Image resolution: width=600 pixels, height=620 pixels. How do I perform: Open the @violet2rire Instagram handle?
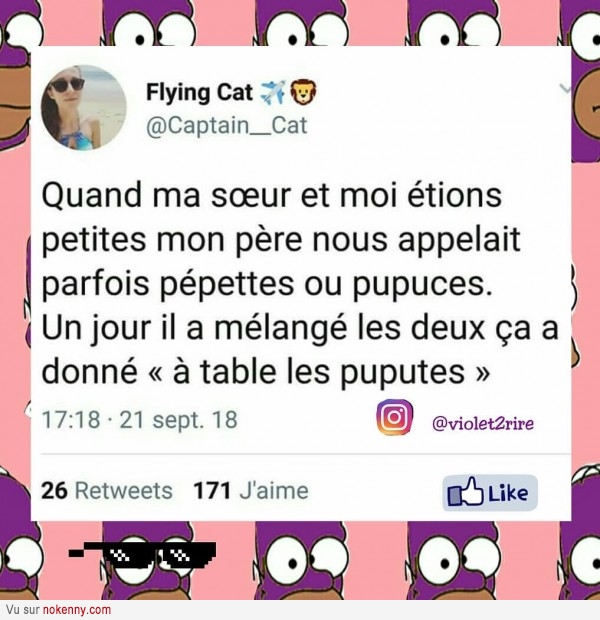[x=483, y=423]
